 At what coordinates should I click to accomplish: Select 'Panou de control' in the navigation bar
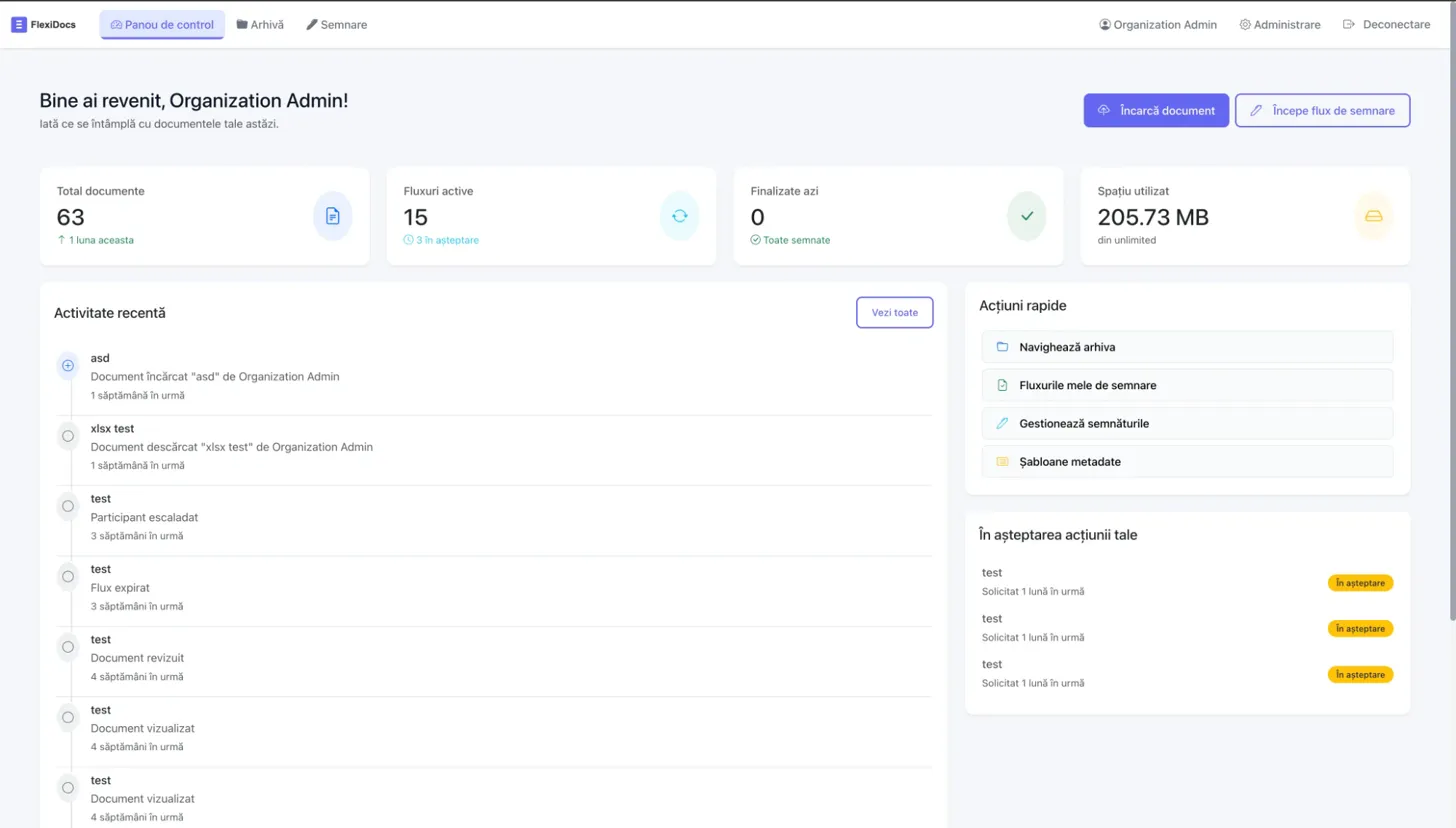pyautogui.click(x=162, y=24)
